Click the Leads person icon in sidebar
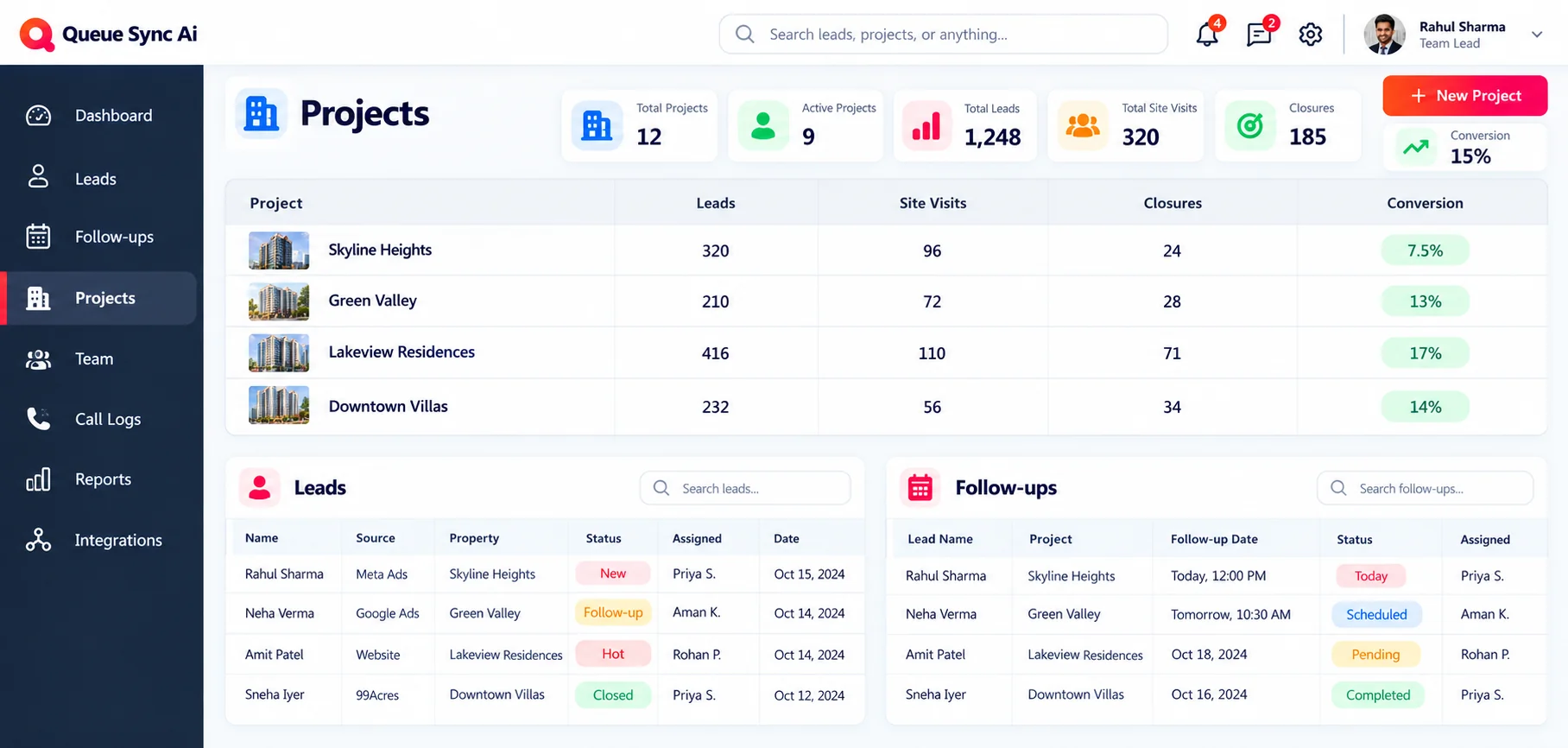The height and width of the screenshot is (748, 1568). (x=38, y=177)
